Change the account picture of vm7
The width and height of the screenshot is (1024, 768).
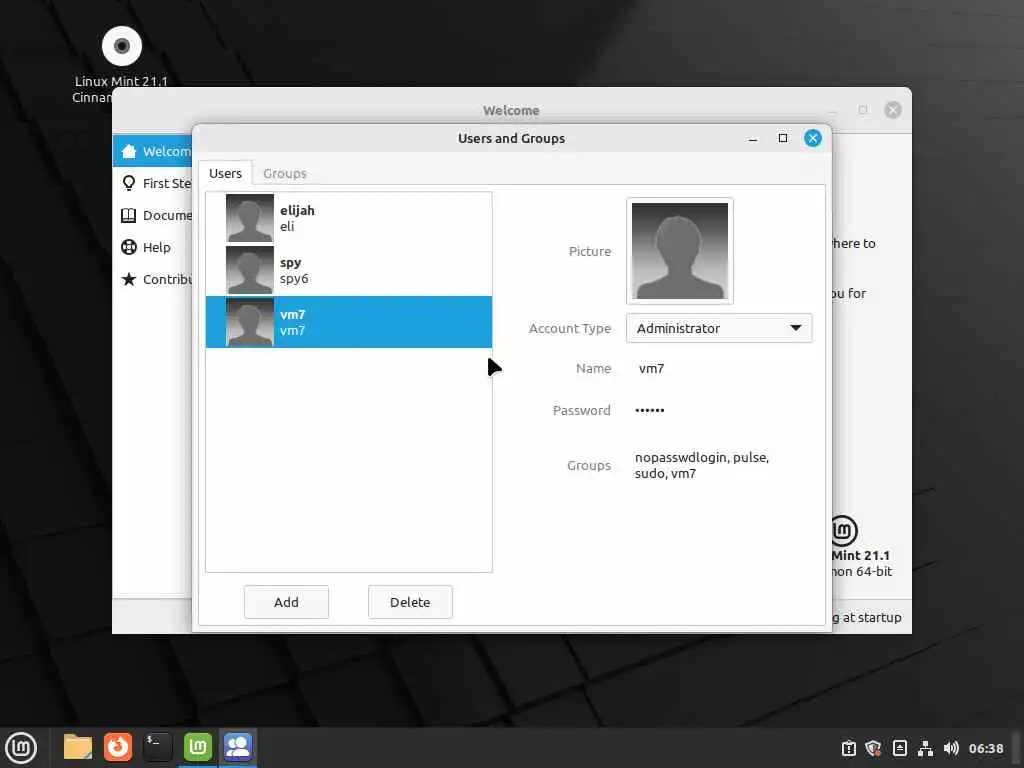[680, 251]
